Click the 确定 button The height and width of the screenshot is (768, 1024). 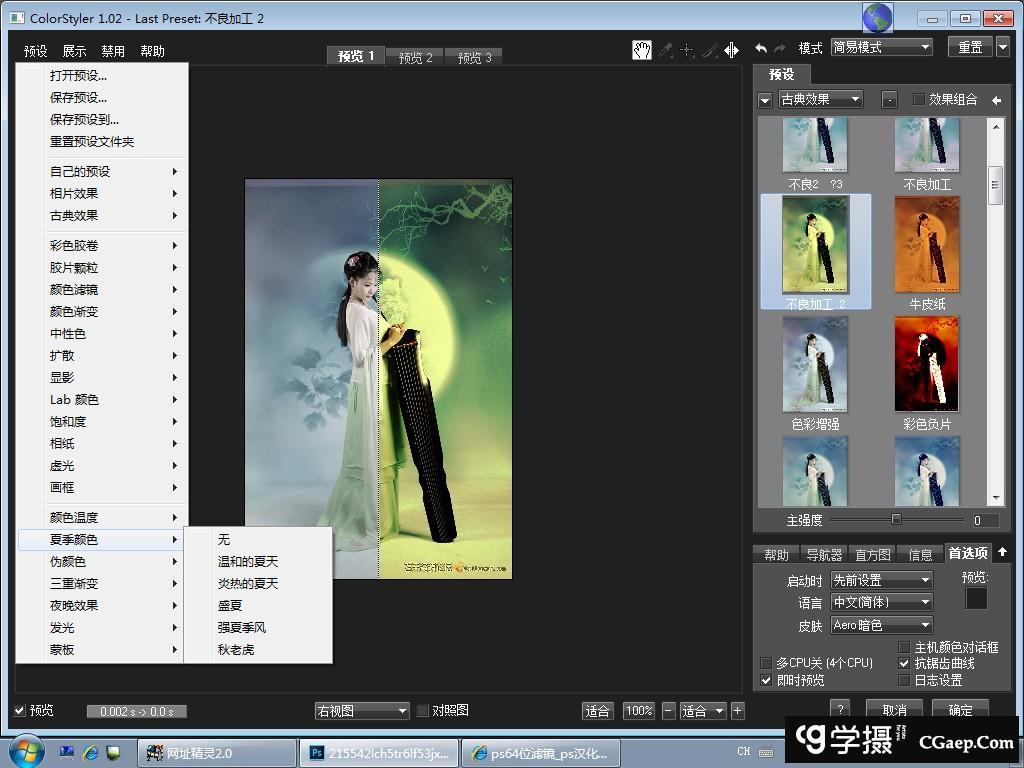pyautogui.click(x=960, y=710)
